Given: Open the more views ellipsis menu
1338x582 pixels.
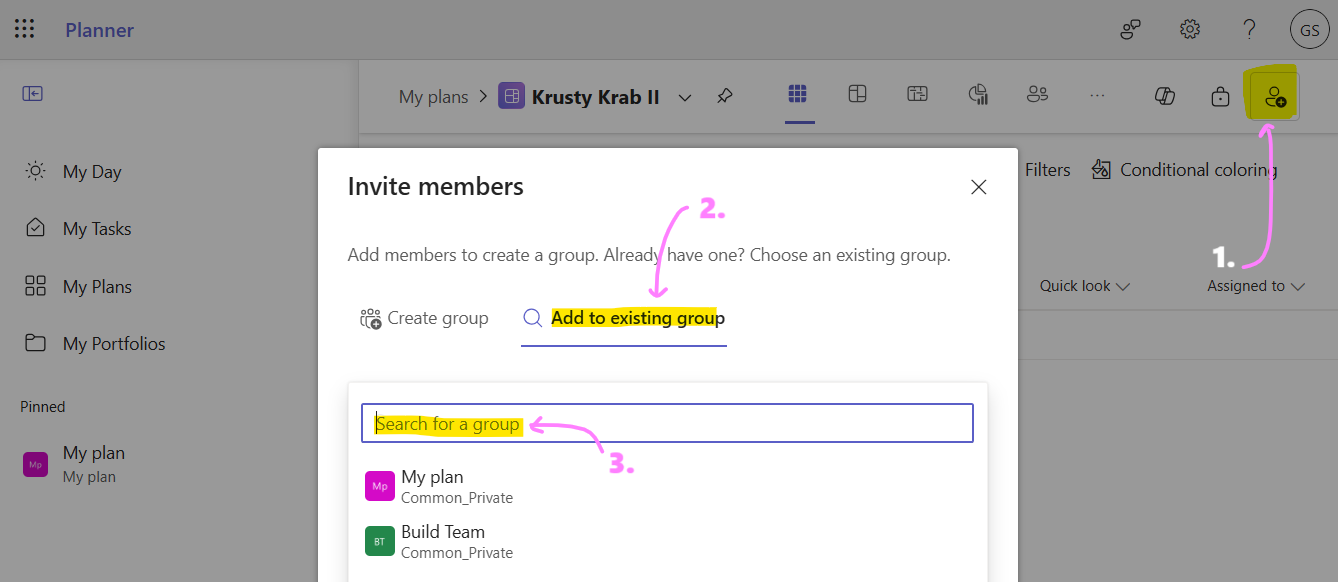Looking at the screenshot, I should (1097, 95).
